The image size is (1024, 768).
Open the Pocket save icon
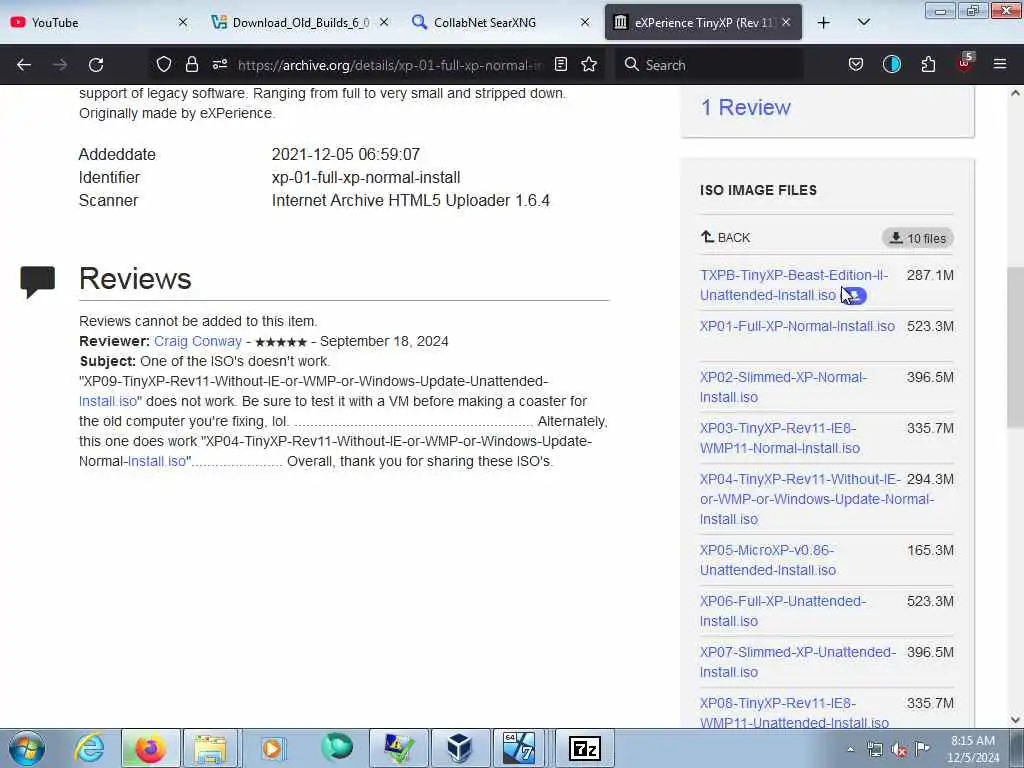point(856,64)
